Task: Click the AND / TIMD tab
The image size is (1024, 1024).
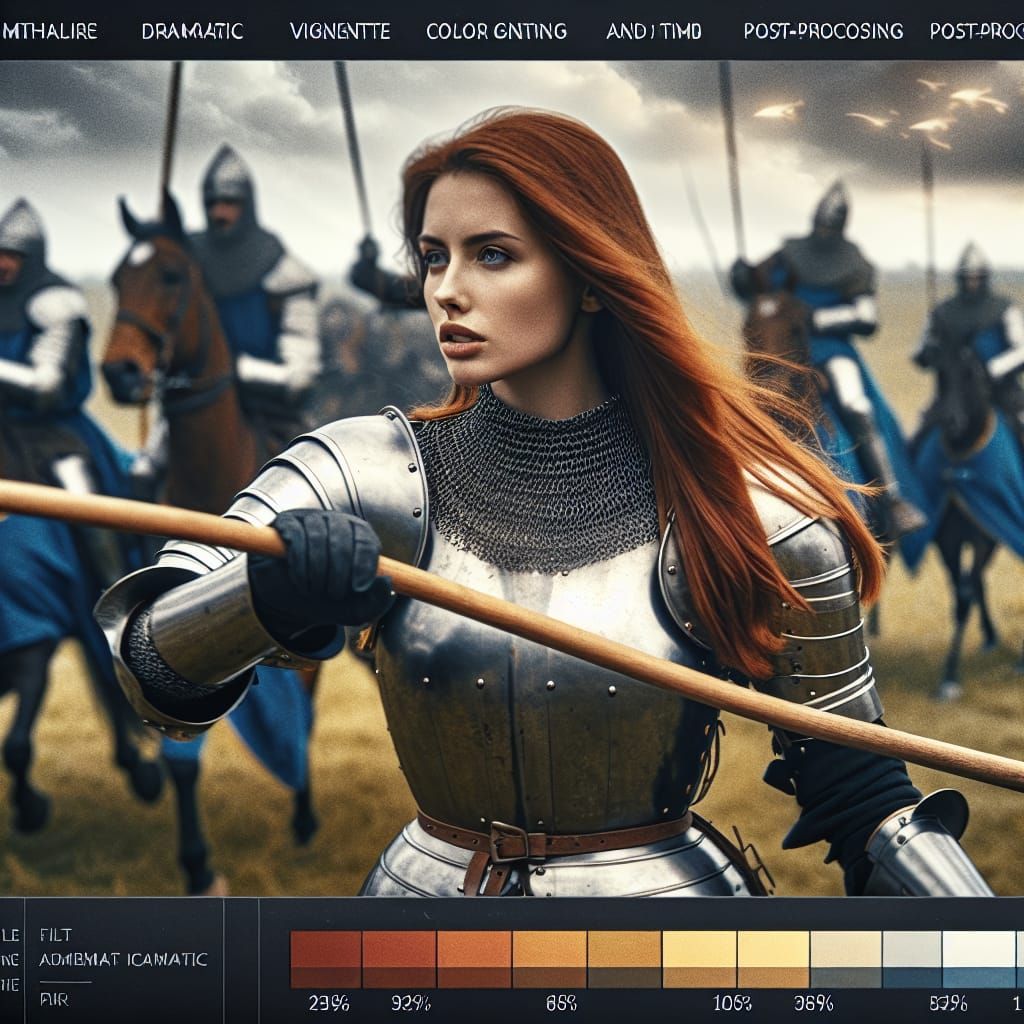Action: (654, 31)
